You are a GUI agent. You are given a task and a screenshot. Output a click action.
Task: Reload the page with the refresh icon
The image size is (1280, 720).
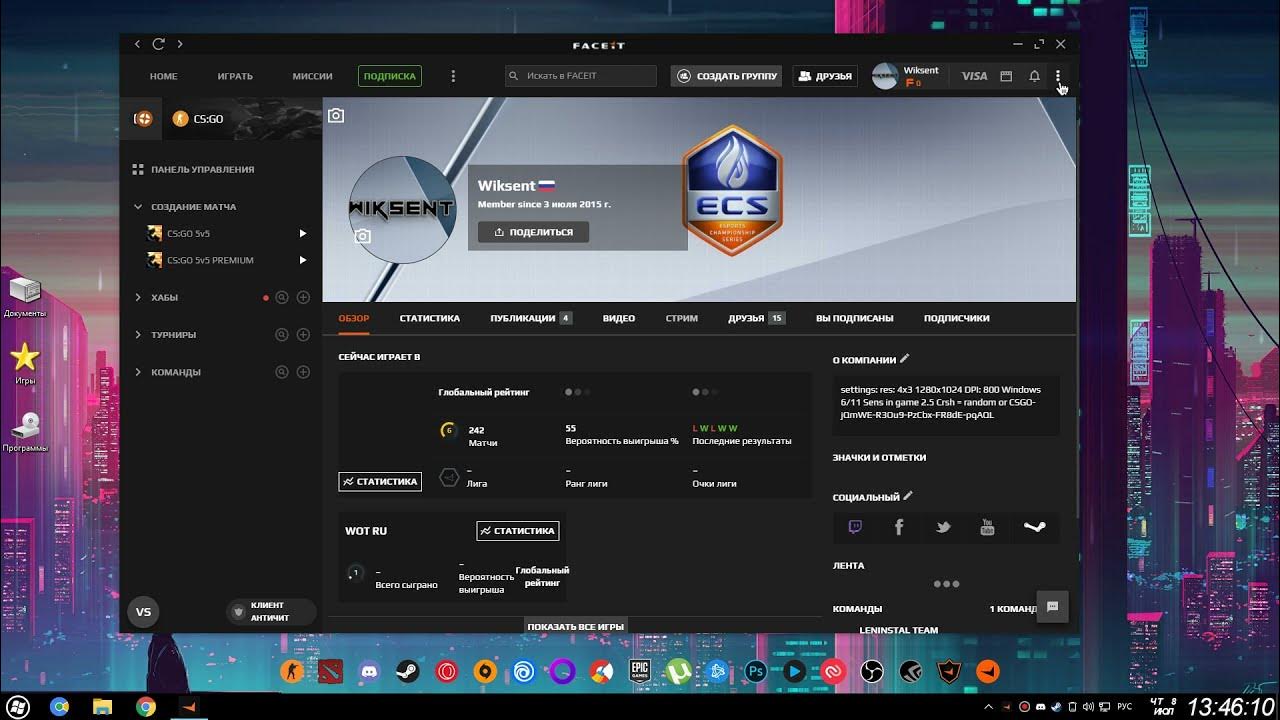pyautogui.click(x=158, y=44)
